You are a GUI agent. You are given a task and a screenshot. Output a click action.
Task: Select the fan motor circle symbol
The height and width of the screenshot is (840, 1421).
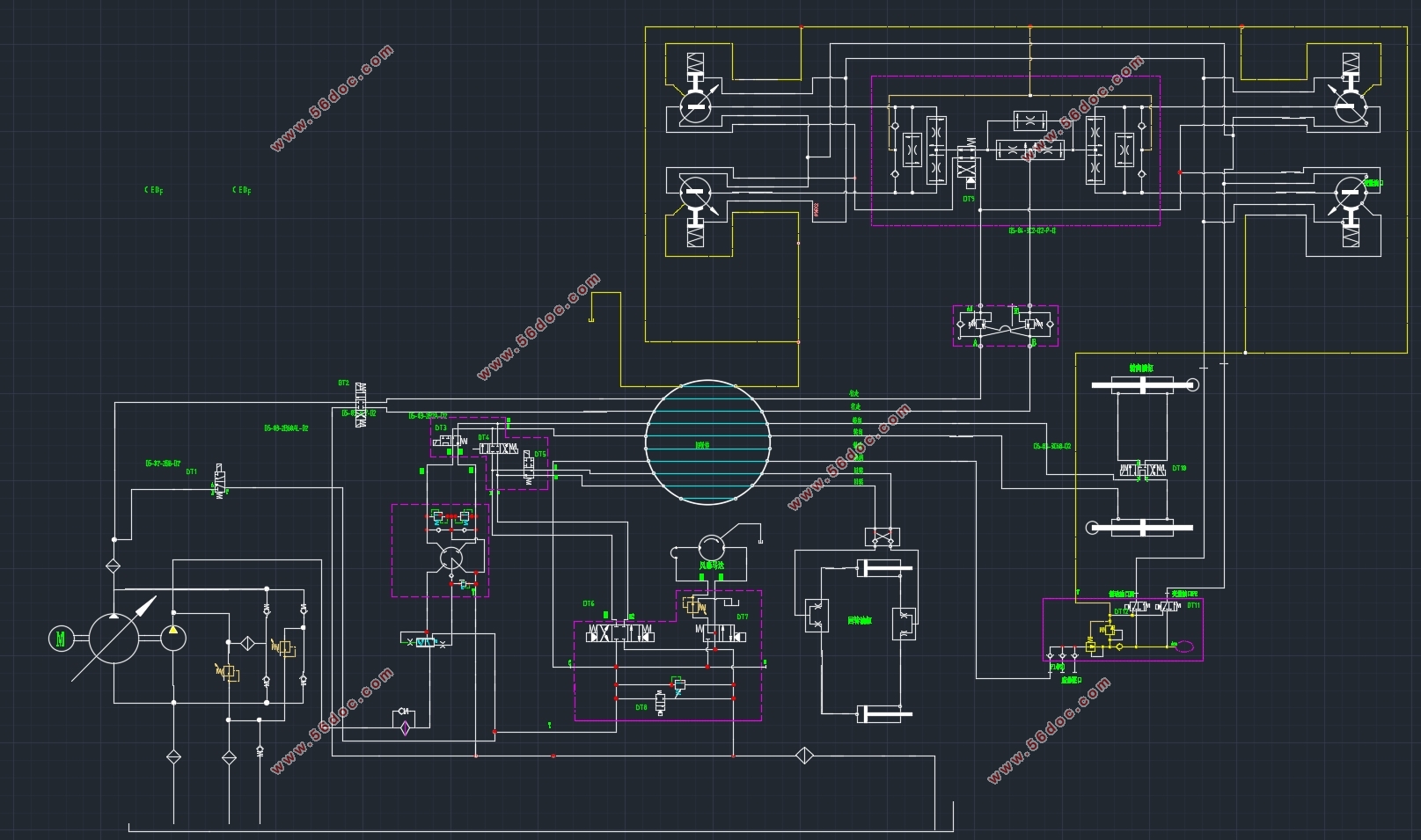711,546
